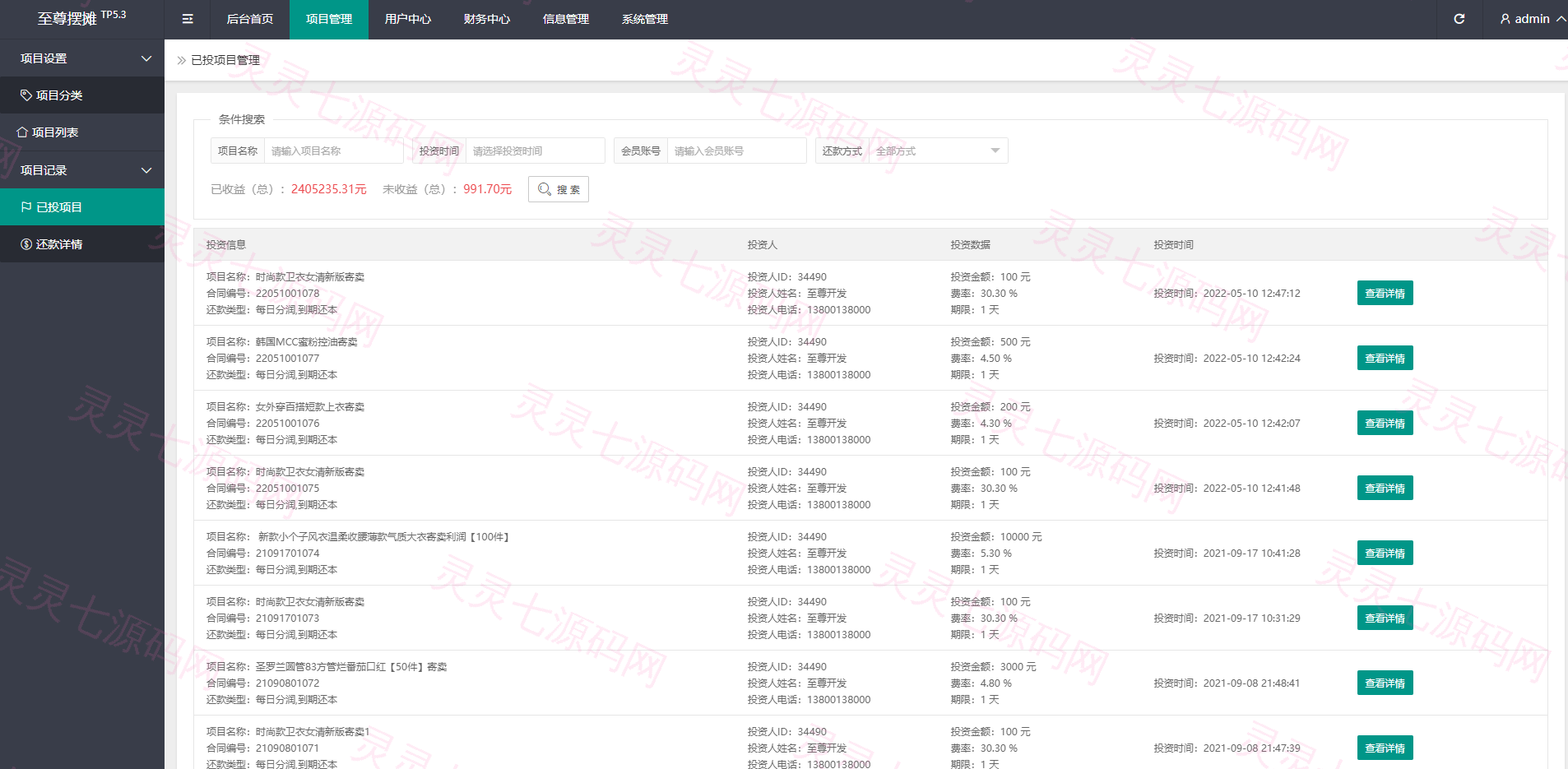
Task: Click the breadcrumb double-arrow icon
Action: [182, 60]
